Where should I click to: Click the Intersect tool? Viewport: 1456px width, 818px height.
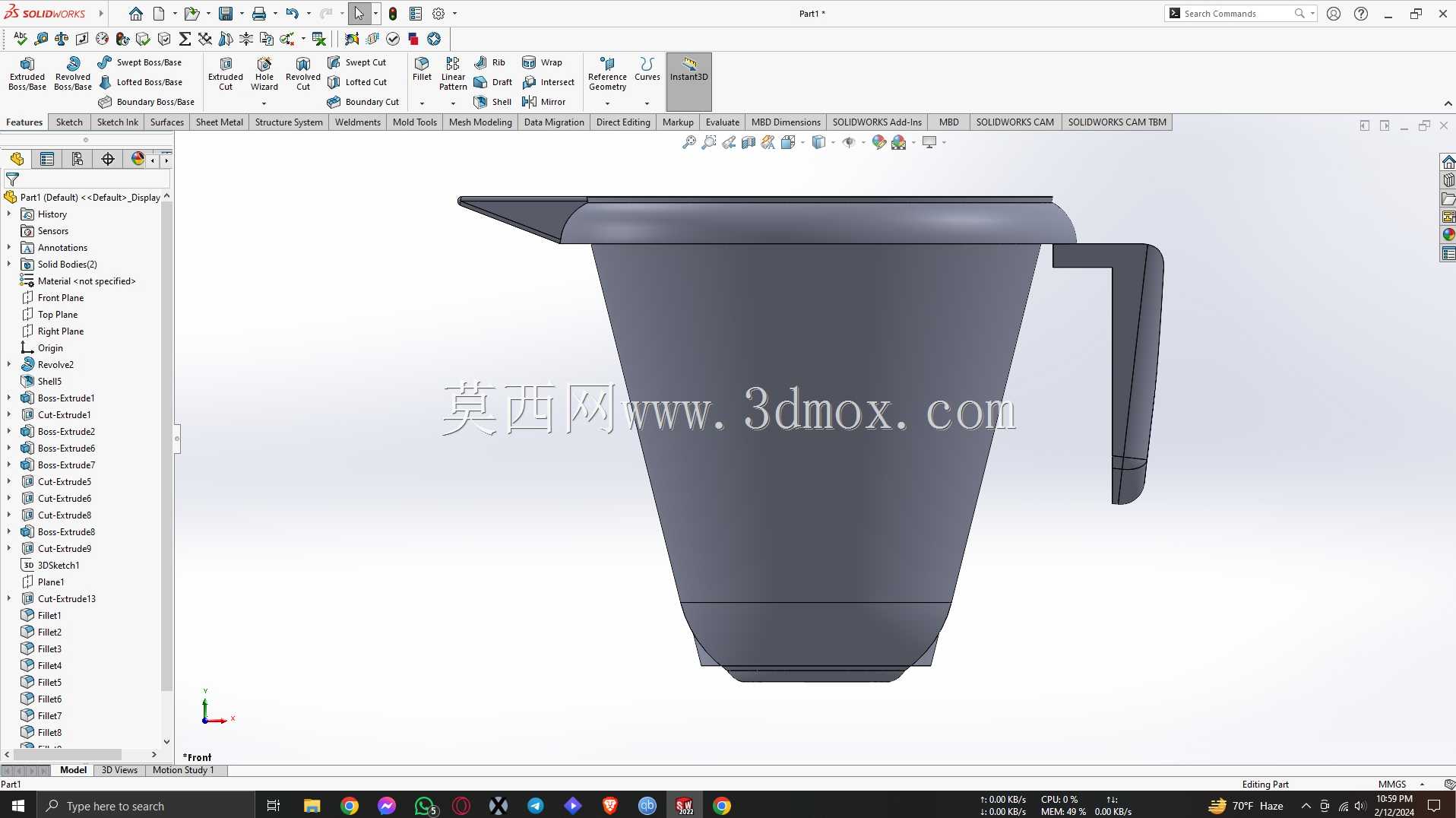click(x=548, y=82)
